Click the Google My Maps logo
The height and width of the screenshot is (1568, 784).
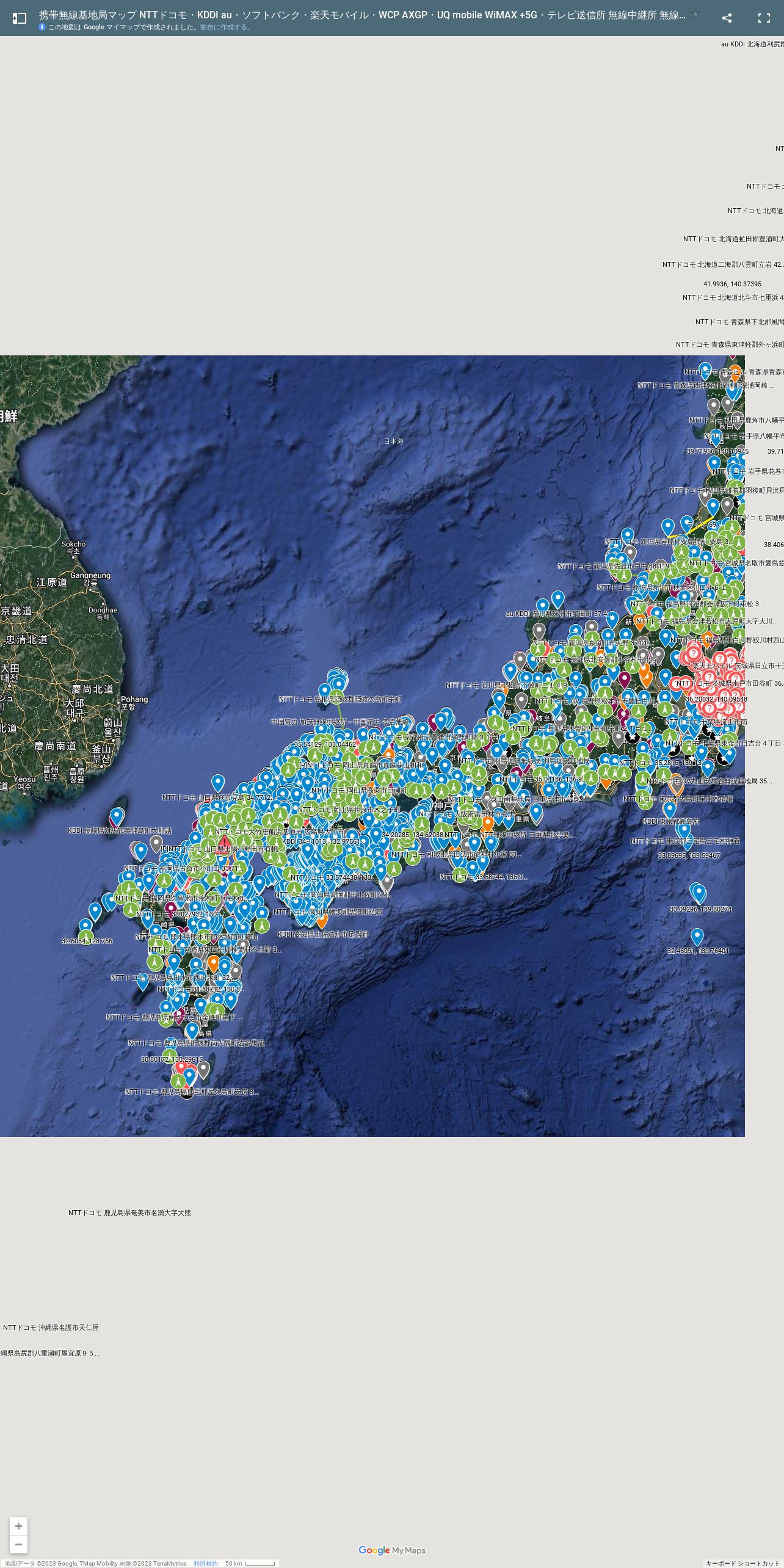point(392,1550)
